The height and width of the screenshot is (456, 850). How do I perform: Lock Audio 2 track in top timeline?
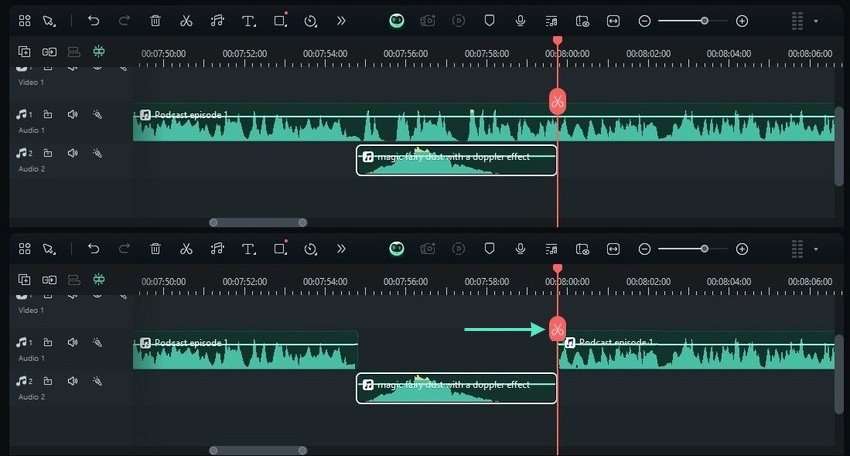coord(48,153)
